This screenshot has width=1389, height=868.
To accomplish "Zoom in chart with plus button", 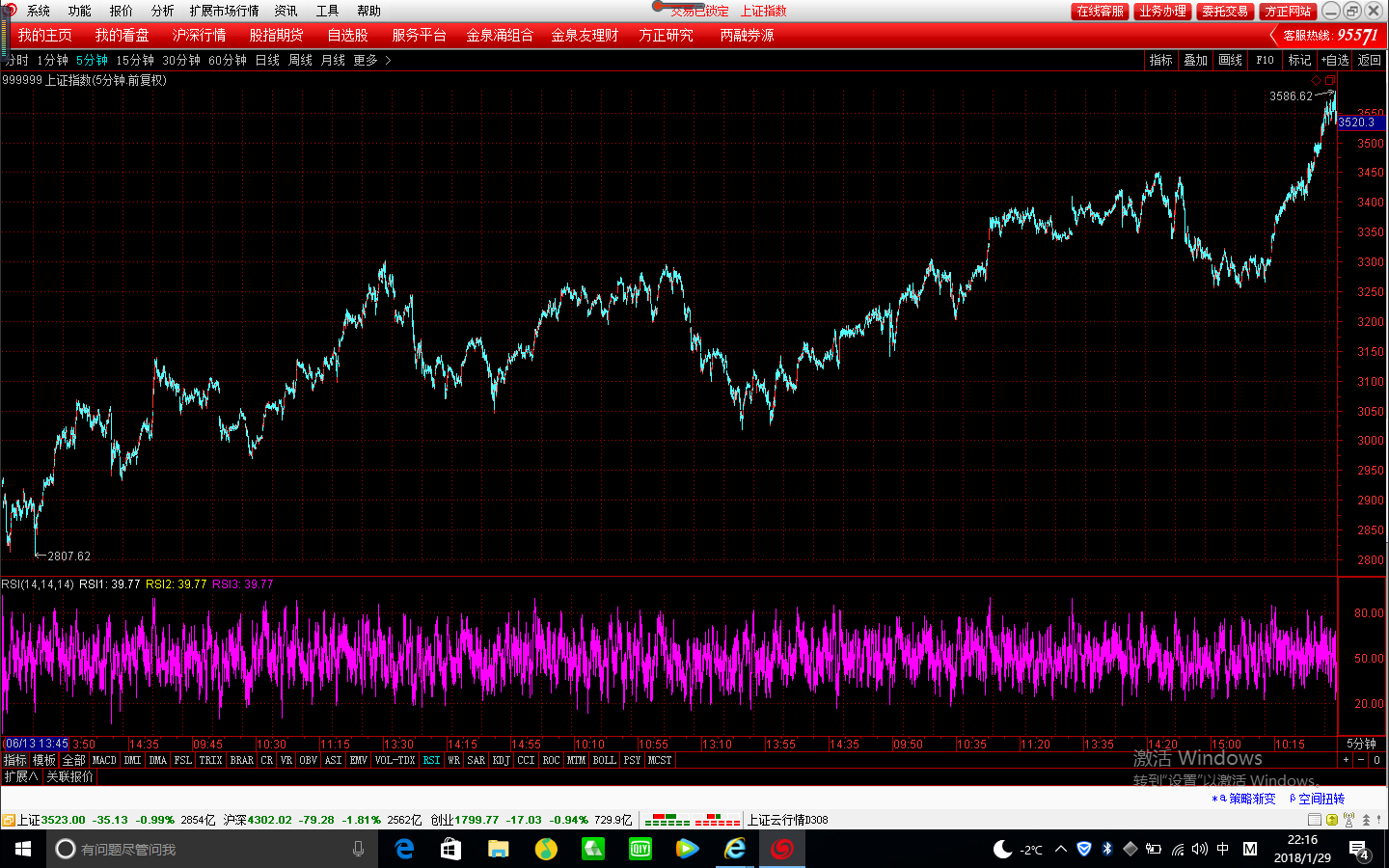I will tap(1346, 760).
